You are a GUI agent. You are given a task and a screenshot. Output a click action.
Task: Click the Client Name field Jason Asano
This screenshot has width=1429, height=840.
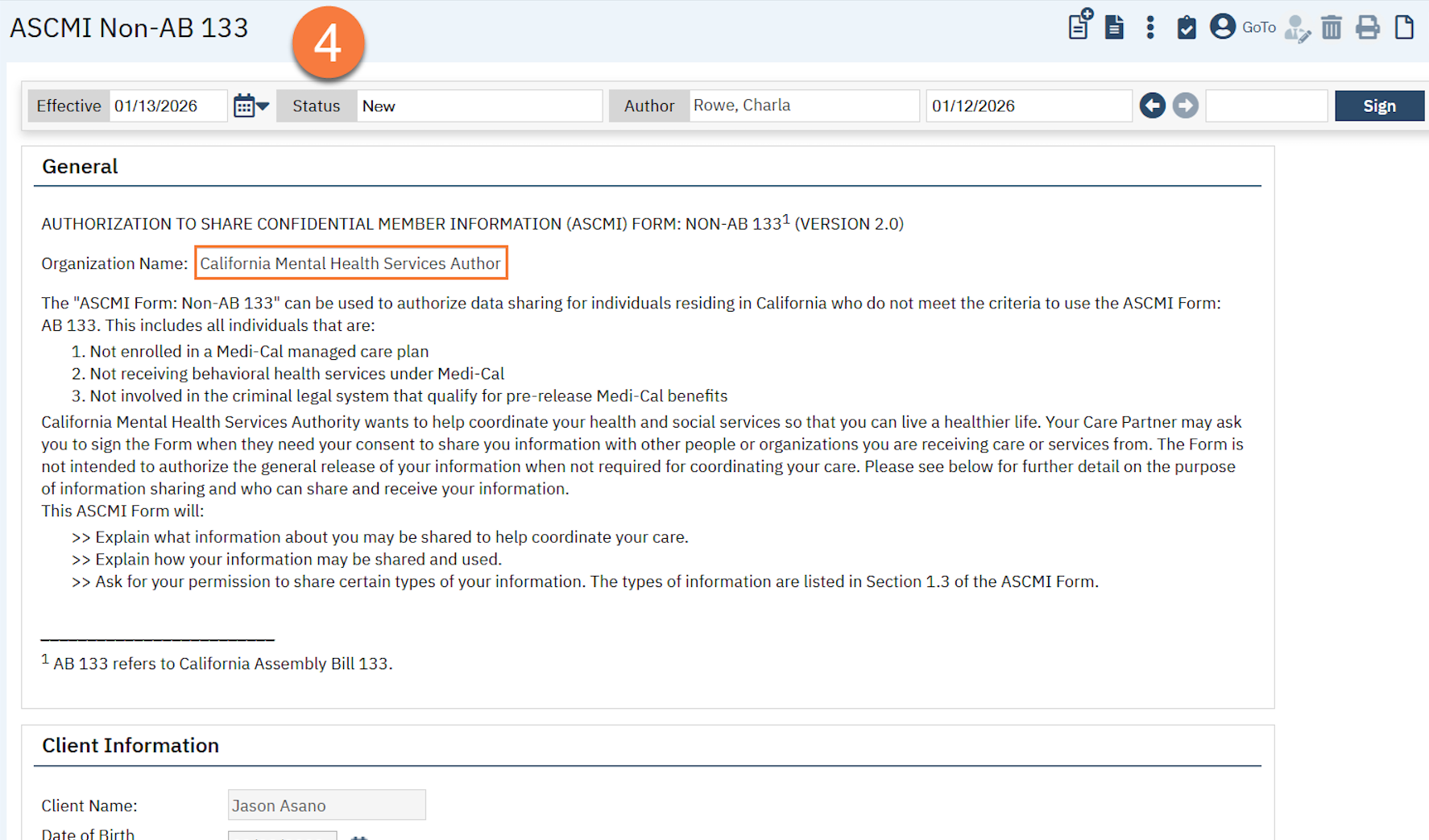click(326, 805)
